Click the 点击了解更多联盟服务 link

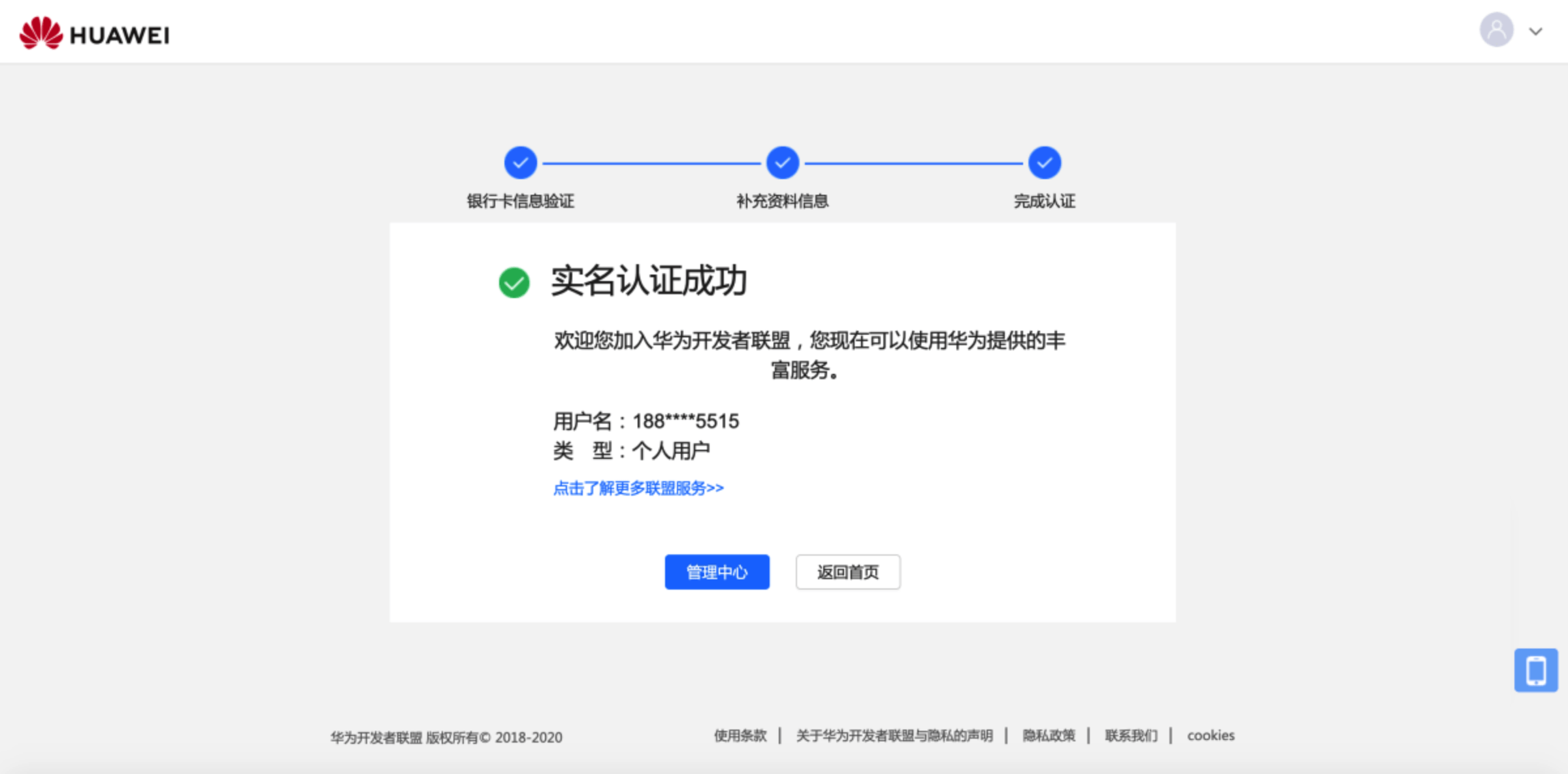tap(639, 488)
